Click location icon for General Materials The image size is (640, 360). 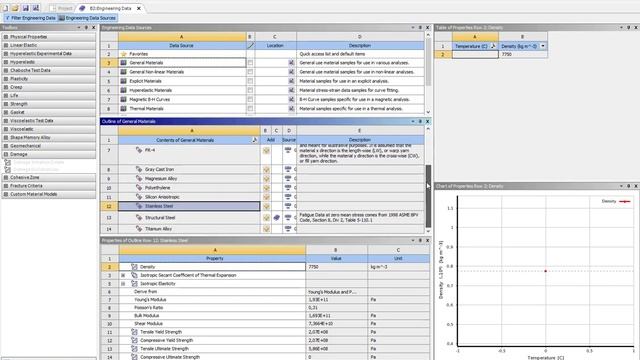[291, 63]
